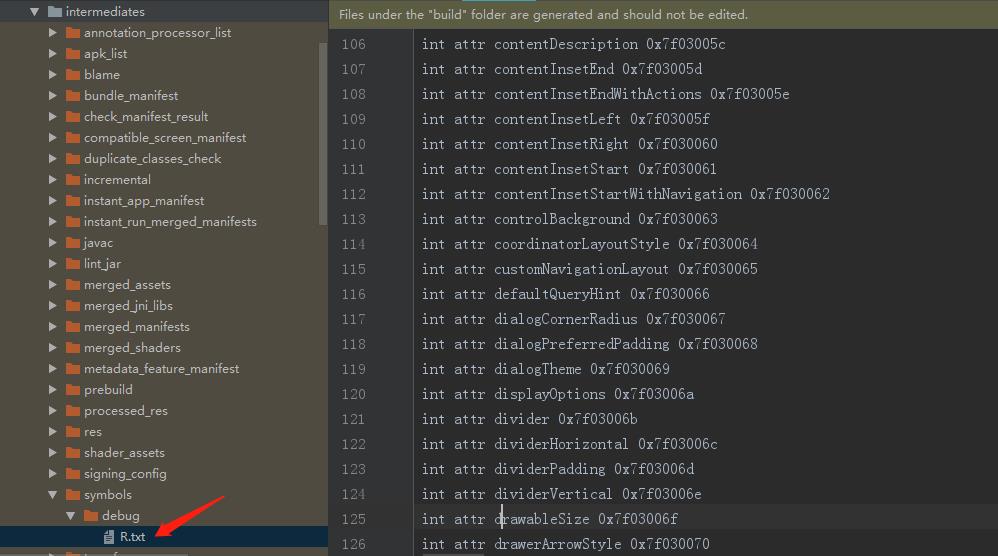998x556 pixels.
Task: Click contentInsetEndWithActions on line 108
Action: coord(598,94)
